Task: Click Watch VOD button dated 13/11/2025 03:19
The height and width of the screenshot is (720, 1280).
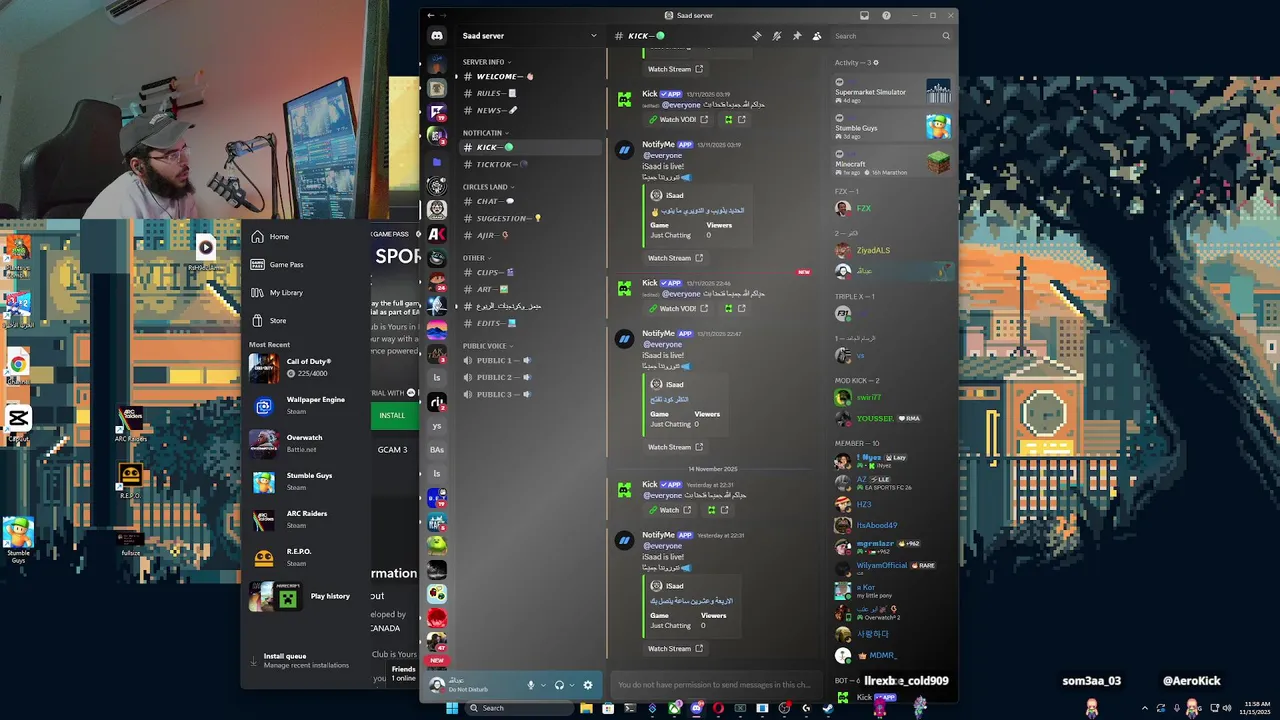Action: 678,119
